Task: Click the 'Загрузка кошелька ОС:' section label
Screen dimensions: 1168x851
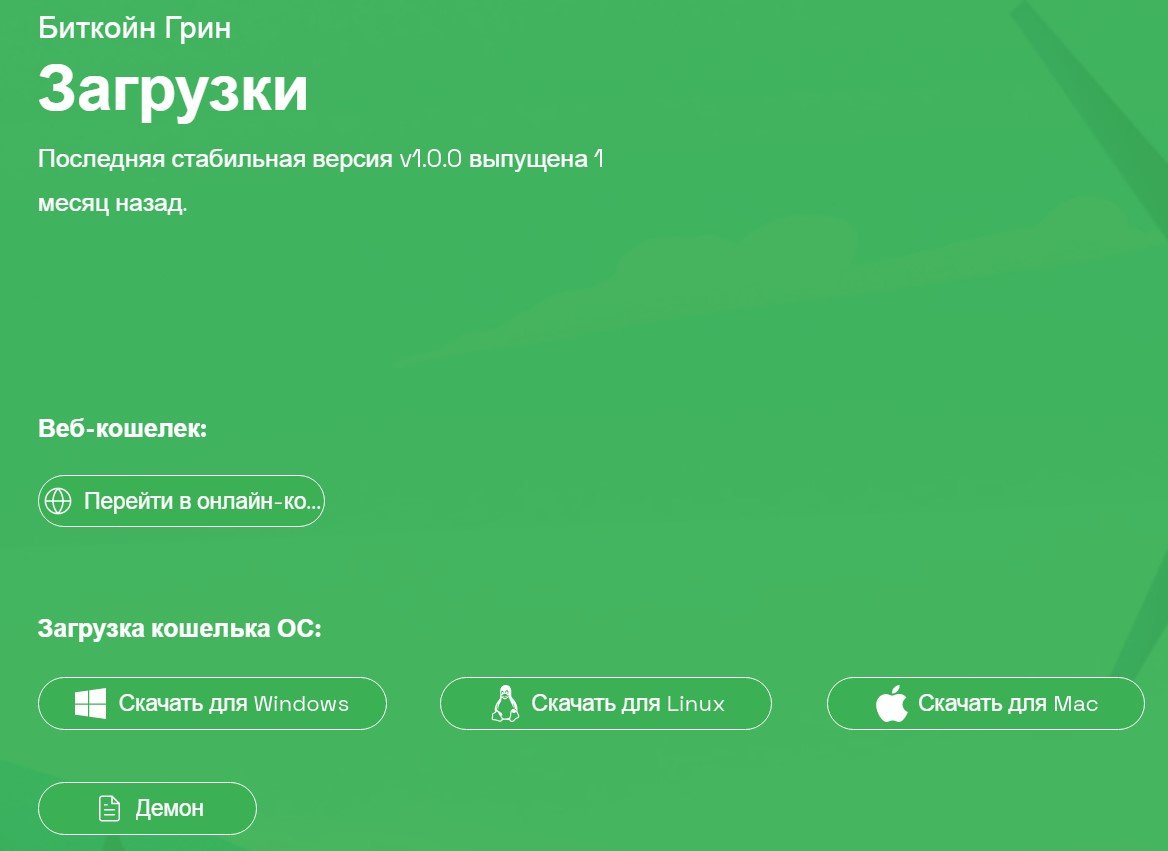Action: 180,628
